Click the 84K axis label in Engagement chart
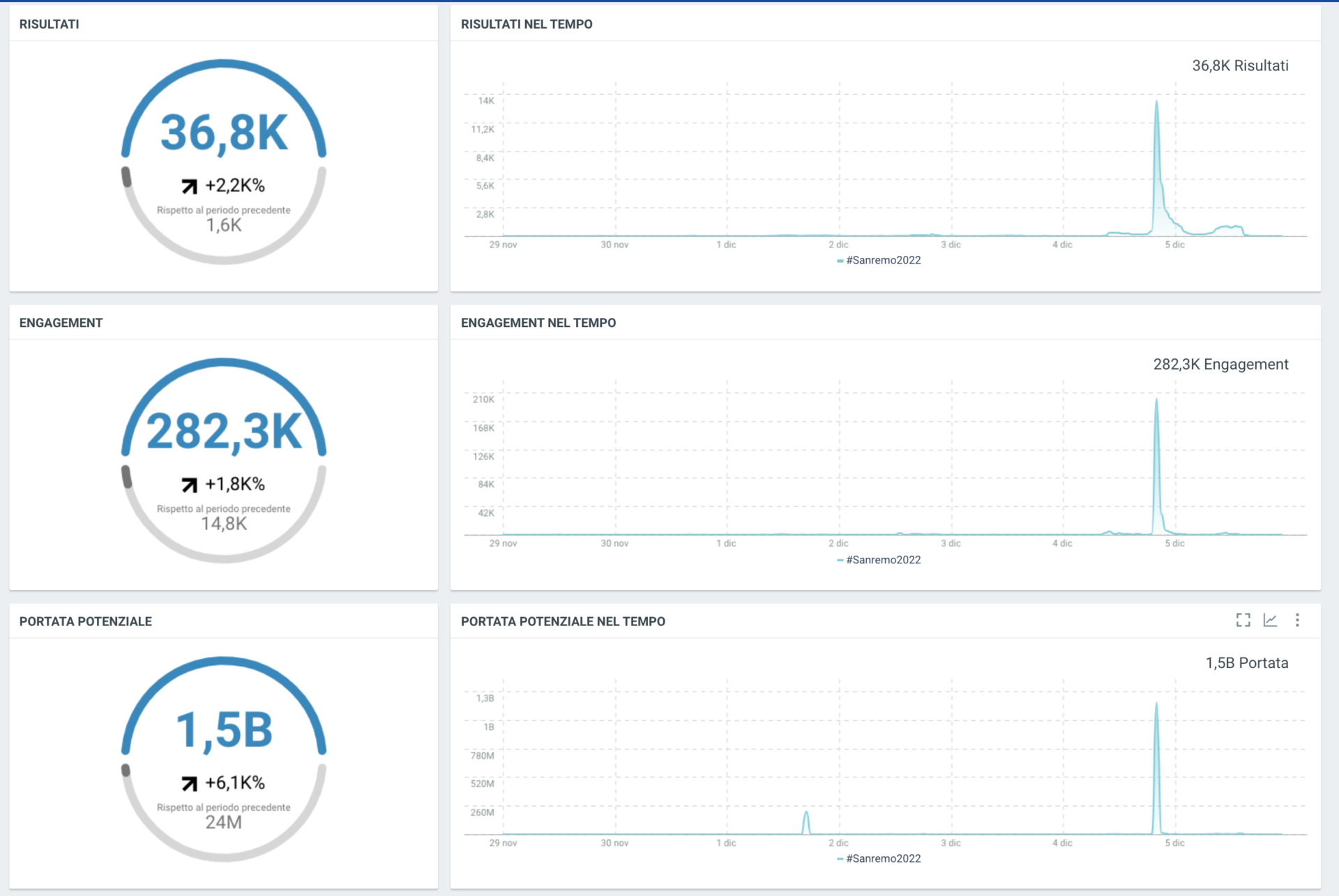 (486, 485)
